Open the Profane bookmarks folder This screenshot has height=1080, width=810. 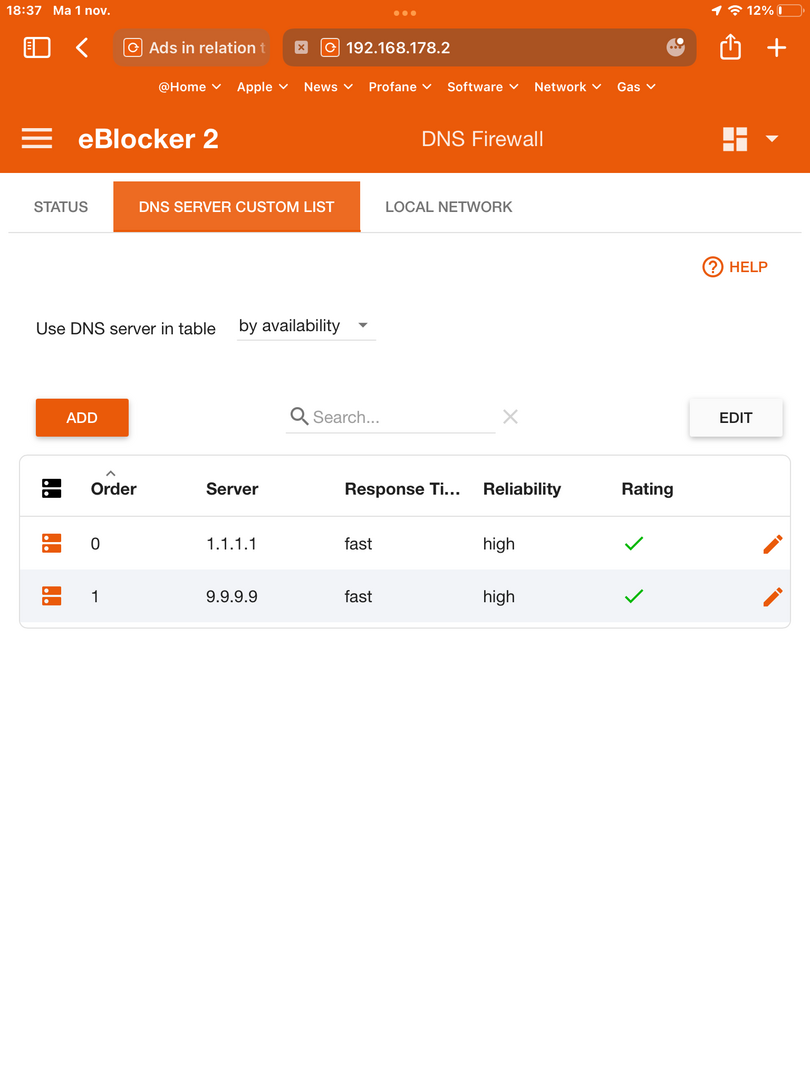click(399, 87)
